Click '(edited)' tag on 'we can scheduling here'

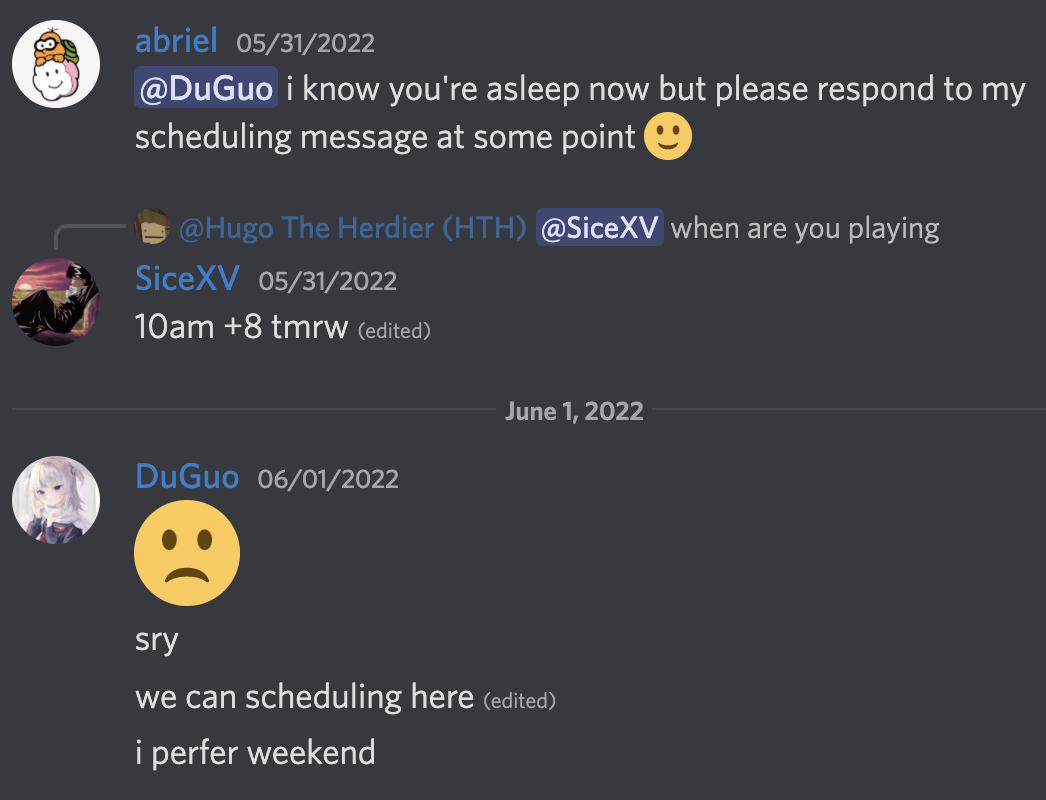[x=520, y=701]
